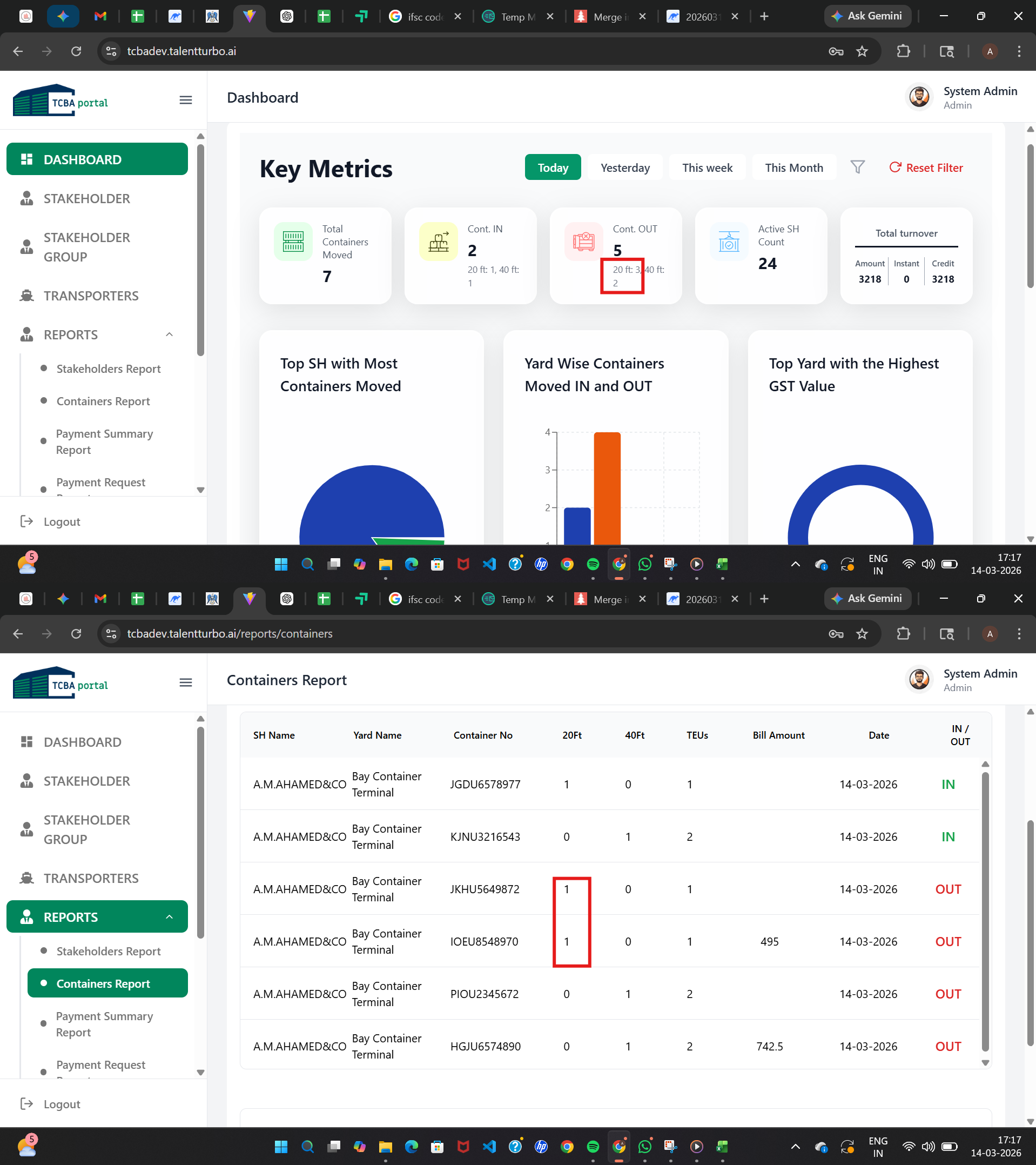The height and width of the screenshot is (1165, 1036).
Task: Bookmark the page via star icon in the tcbadev.talentturbo.ai/reports/containers browser
Action: pos(862,634)
